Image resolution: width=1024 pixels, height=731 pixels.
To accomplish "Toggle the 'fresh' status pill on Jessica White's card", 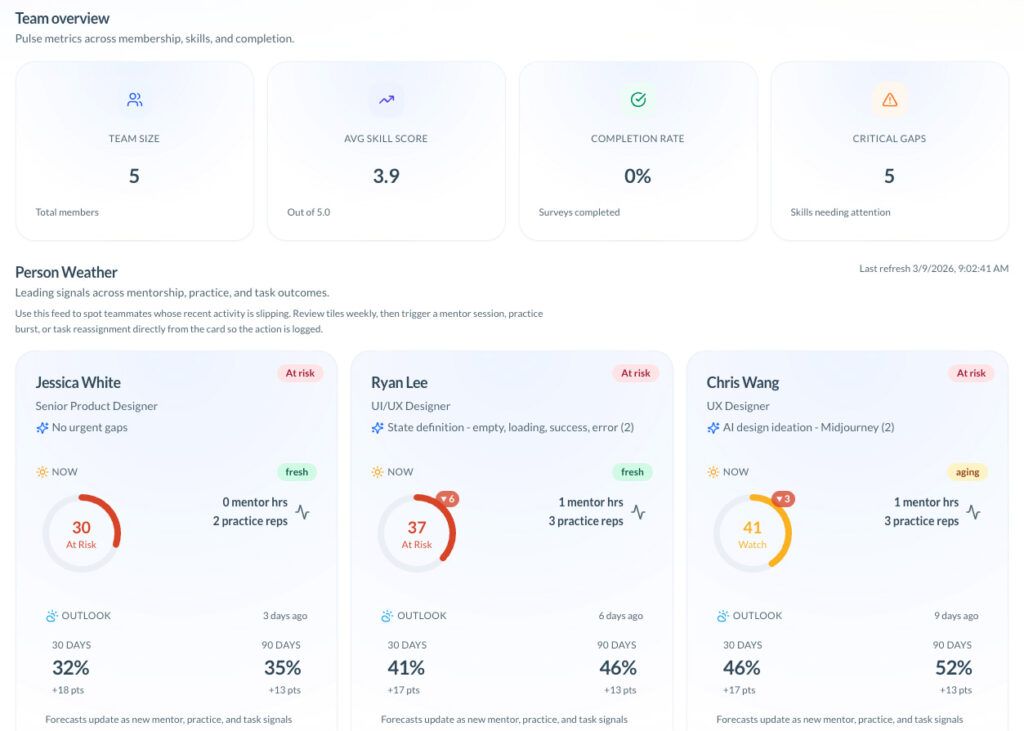I will coord(297,471).
